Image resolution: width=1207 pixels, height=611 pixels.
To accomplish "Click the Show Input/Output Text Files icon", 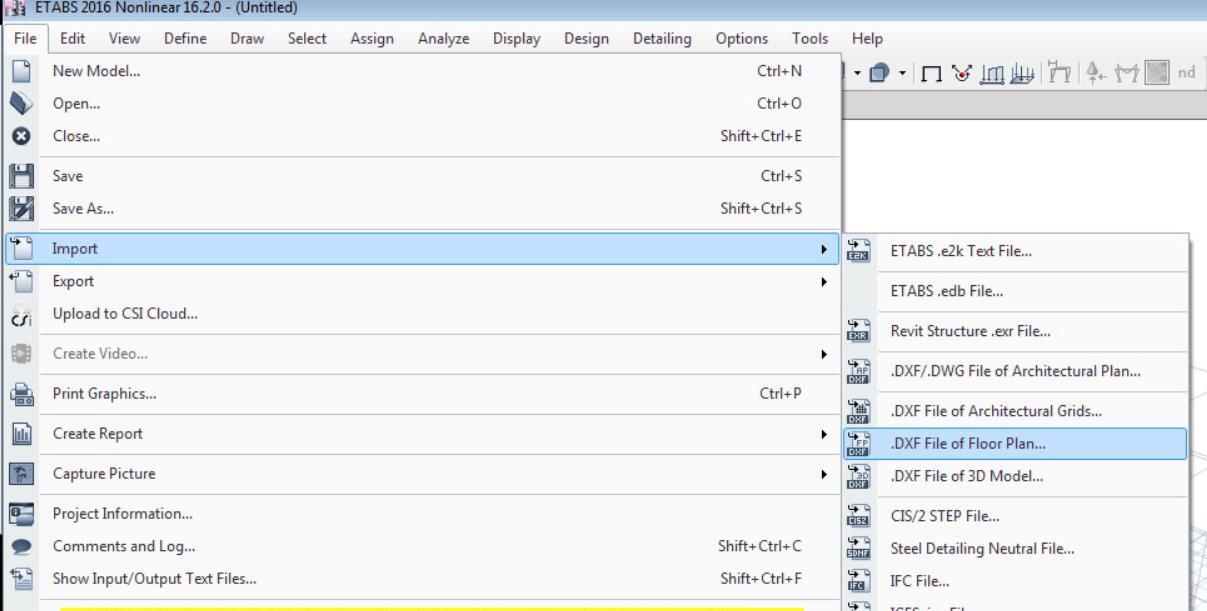I will pyautogui.click(x=21, y=578).
